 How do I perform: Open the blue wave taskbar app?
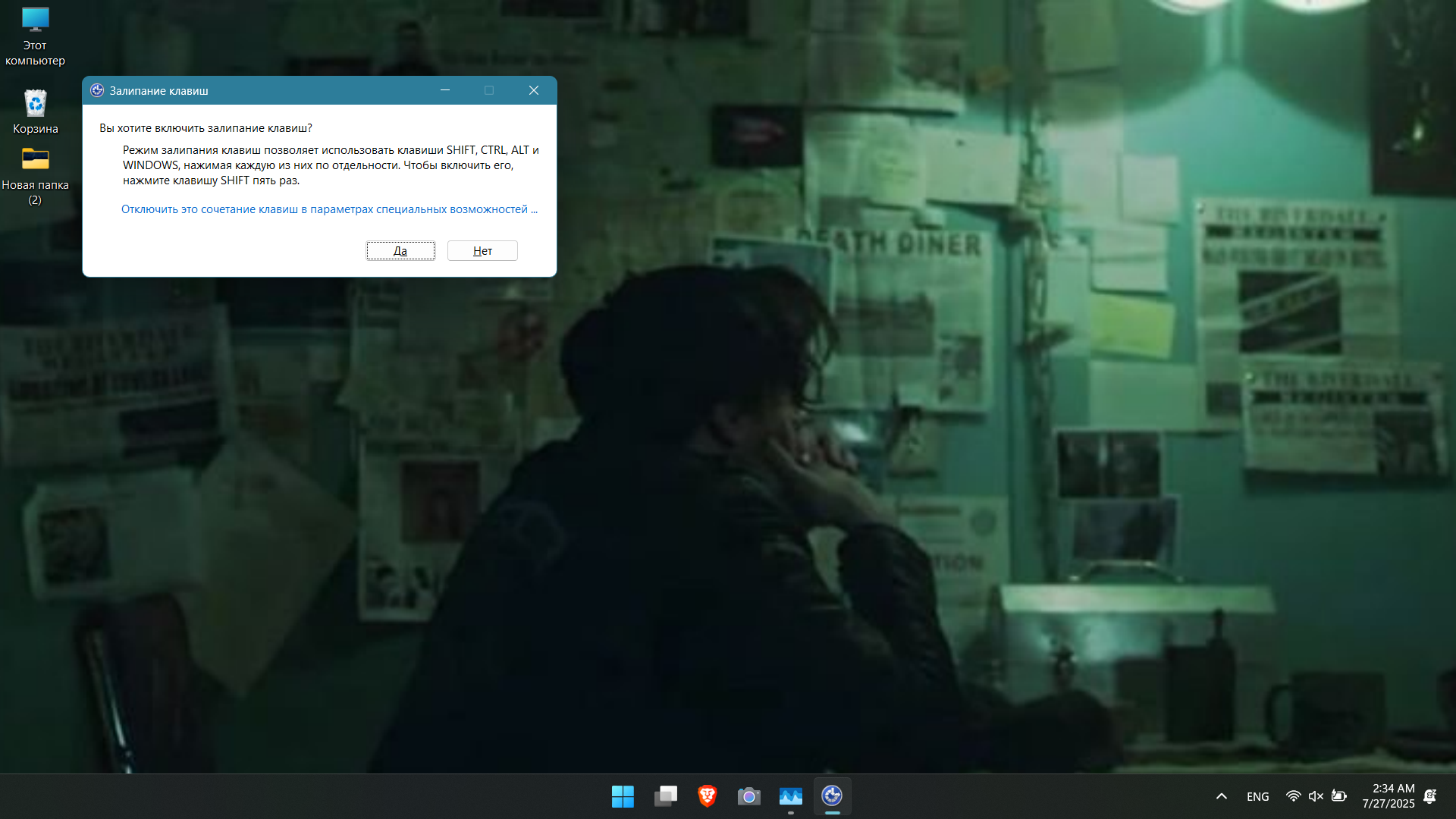pos(790,796)
